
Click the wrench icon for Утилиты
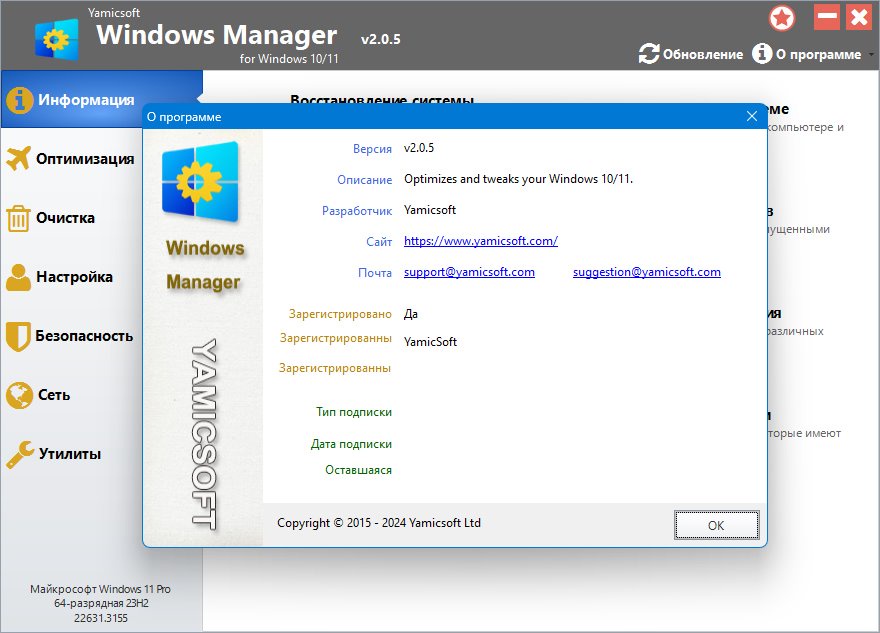pyautogui.click(x=20, y=454)
